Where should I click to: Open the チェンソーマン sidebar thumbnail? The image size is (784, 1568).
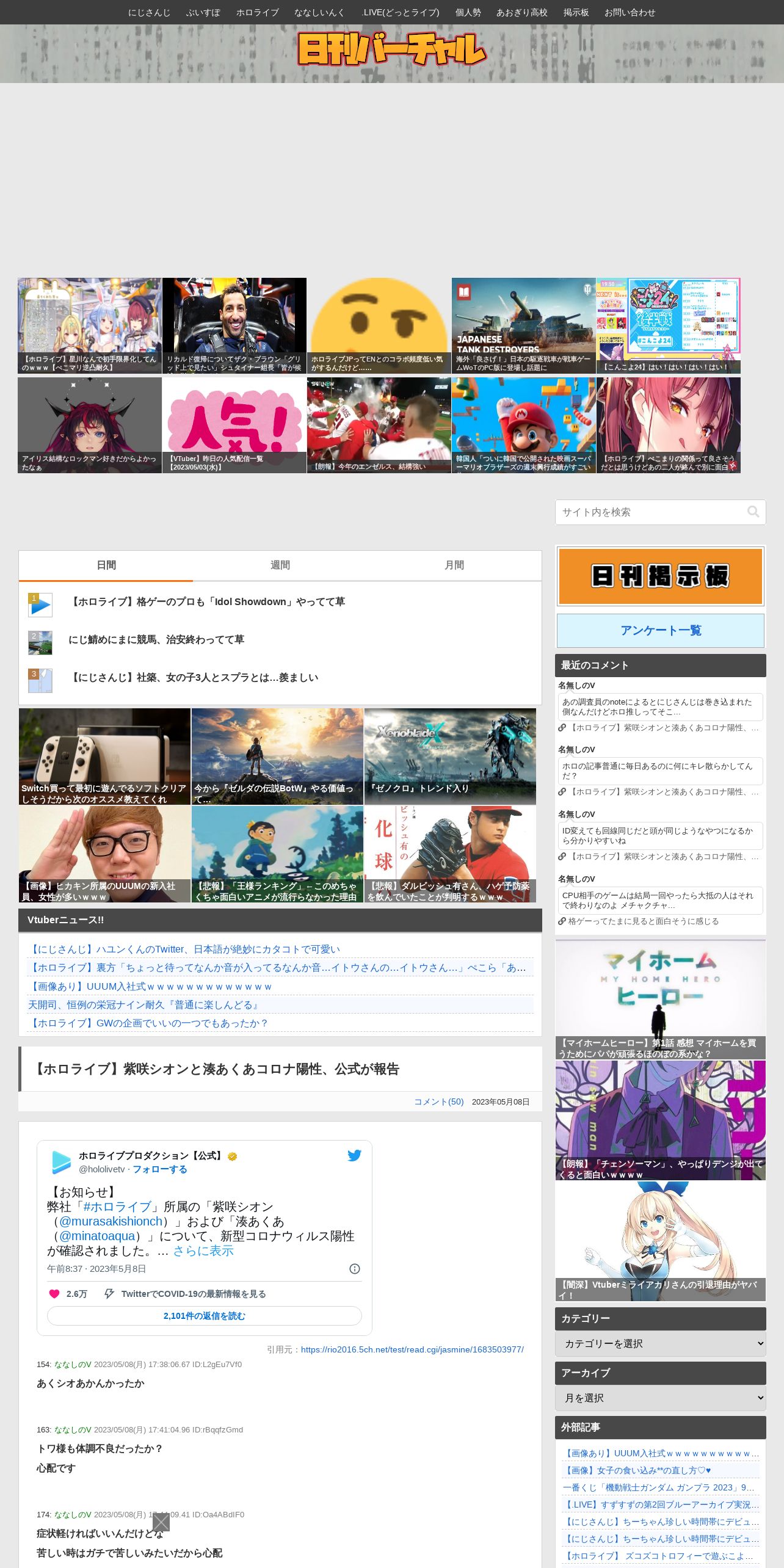(x=661, y=1120)
